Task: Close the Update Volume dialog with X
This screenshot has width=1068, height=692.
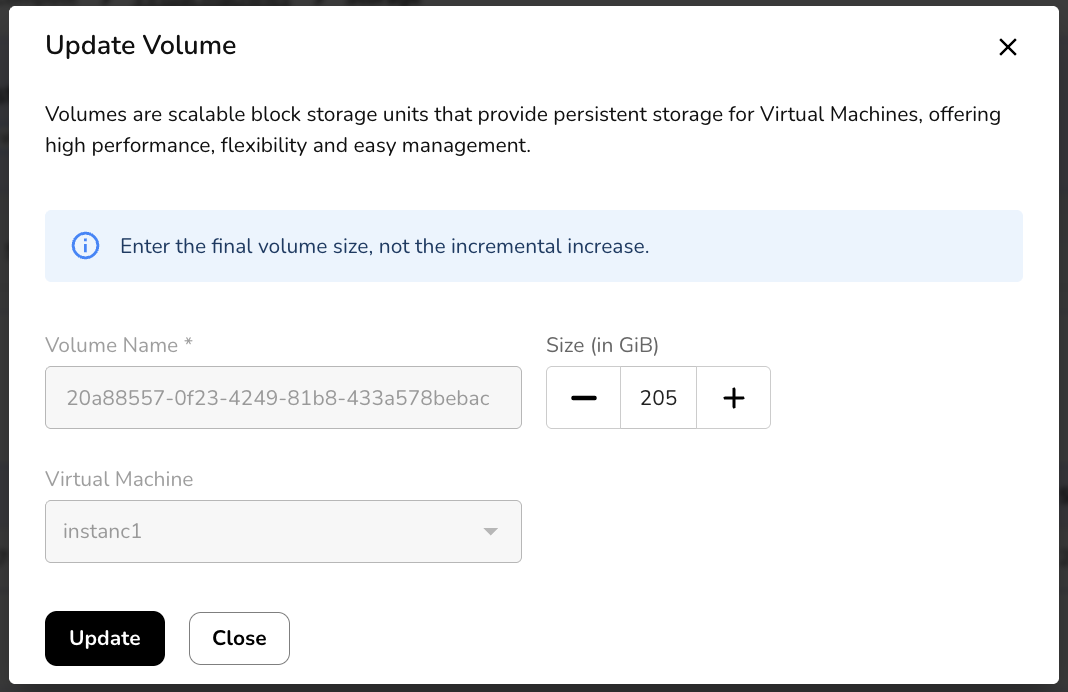Action: point(1007,47)
